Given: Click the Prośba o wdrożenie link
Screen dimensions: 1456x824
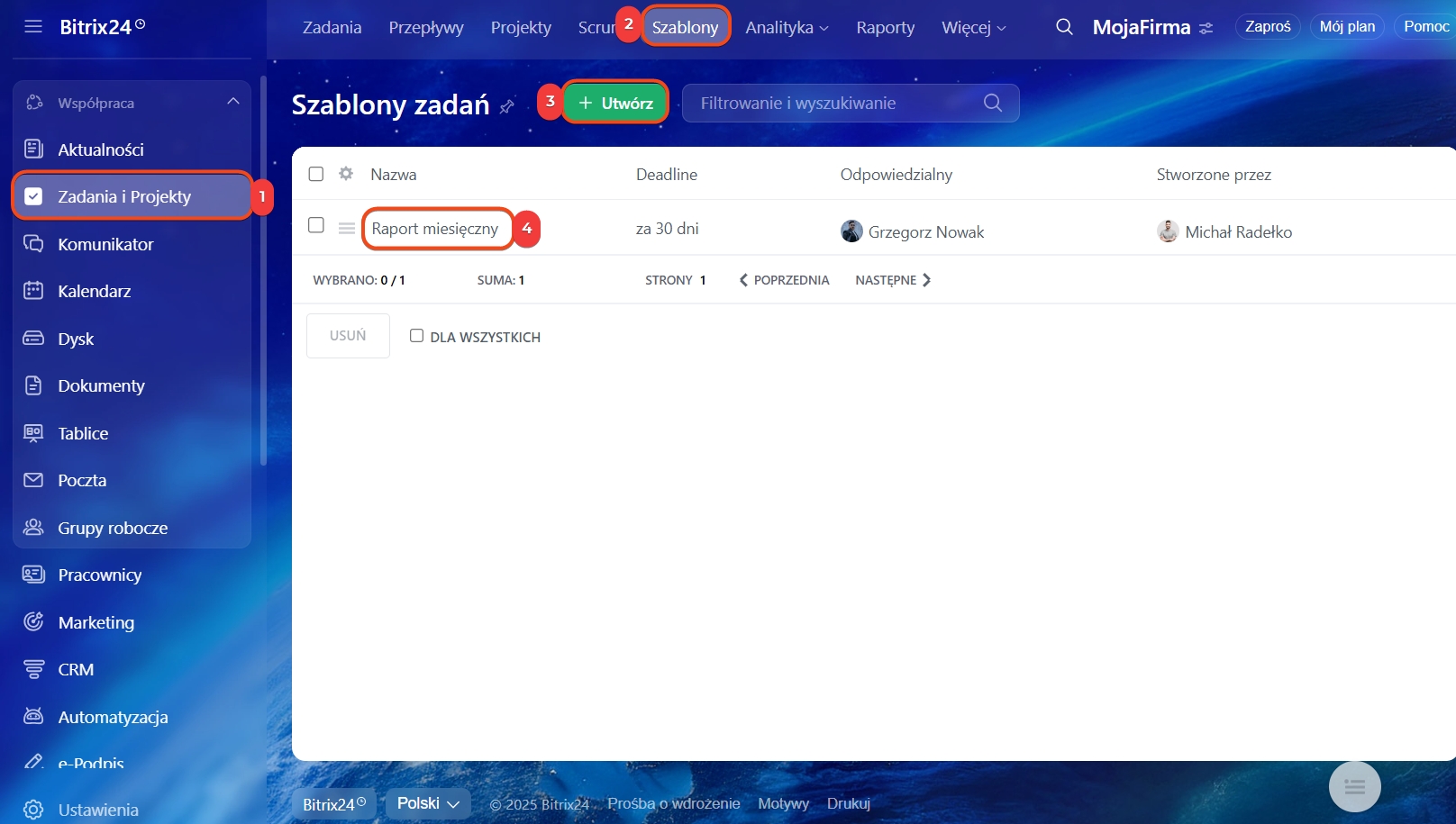Looking at the screenshot, I should coord(674,803).
